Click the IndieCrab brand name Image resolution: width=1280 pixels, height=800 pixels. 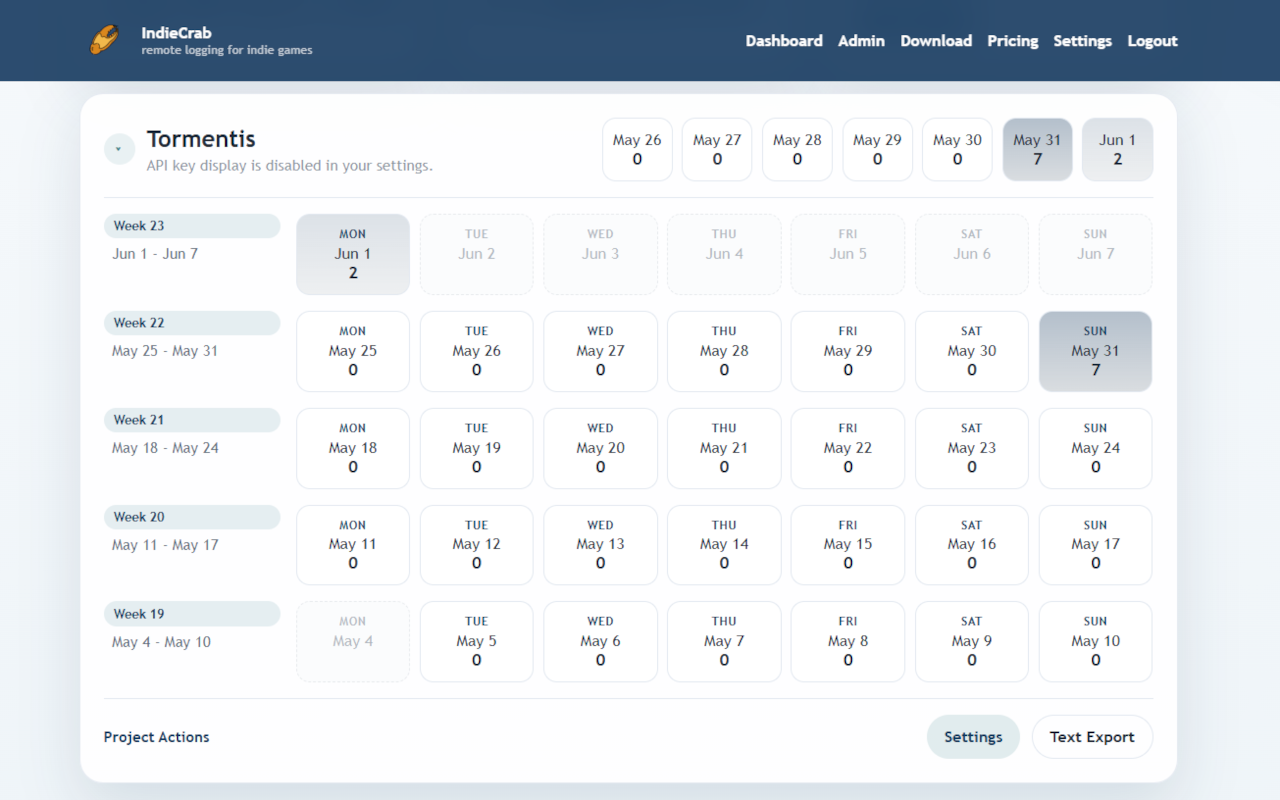[x=176, y=33]
